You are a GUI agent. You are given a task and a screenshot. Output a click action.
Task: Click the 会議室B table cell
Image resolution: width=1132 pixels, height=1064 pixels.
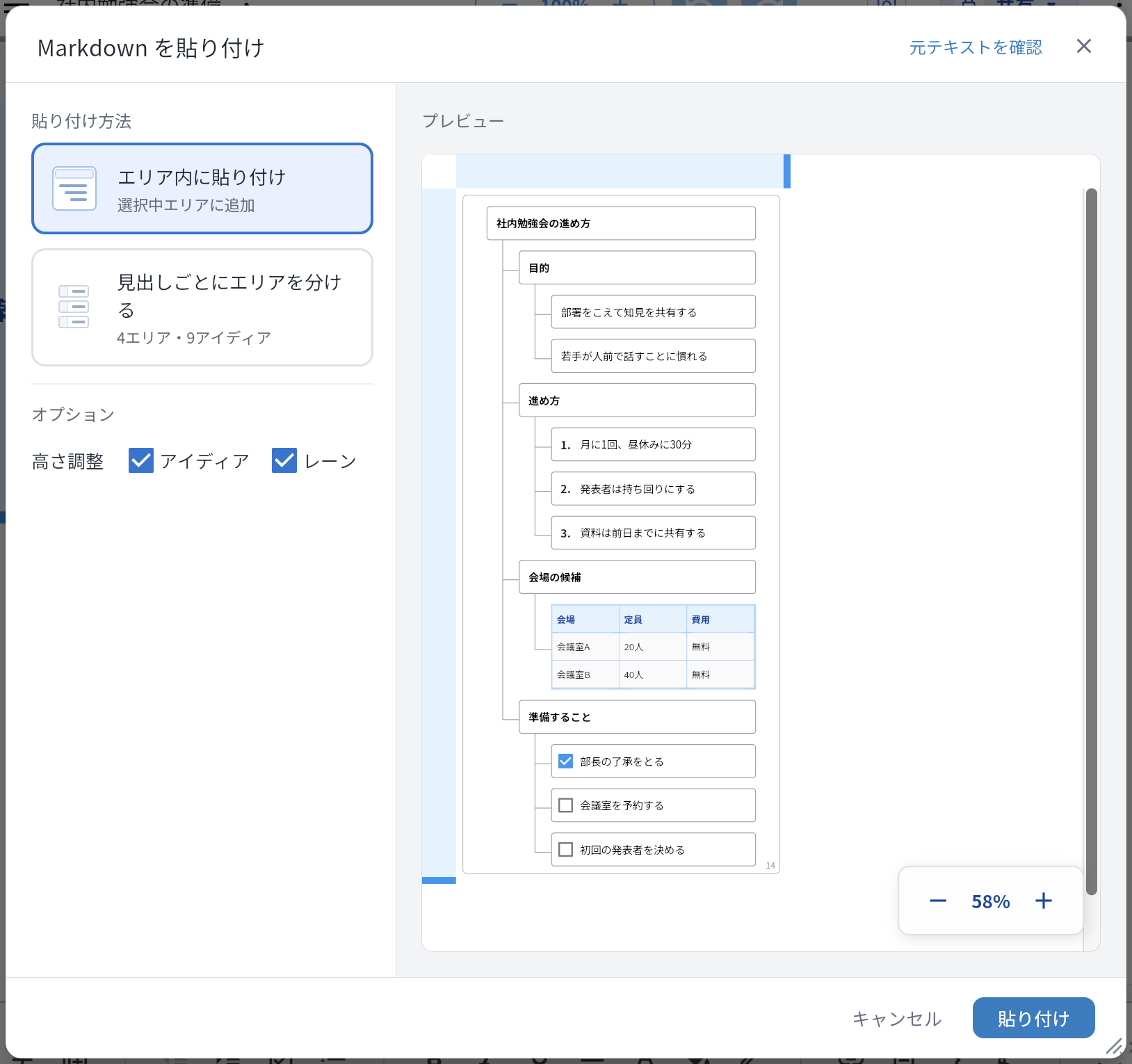click(585, 675)
